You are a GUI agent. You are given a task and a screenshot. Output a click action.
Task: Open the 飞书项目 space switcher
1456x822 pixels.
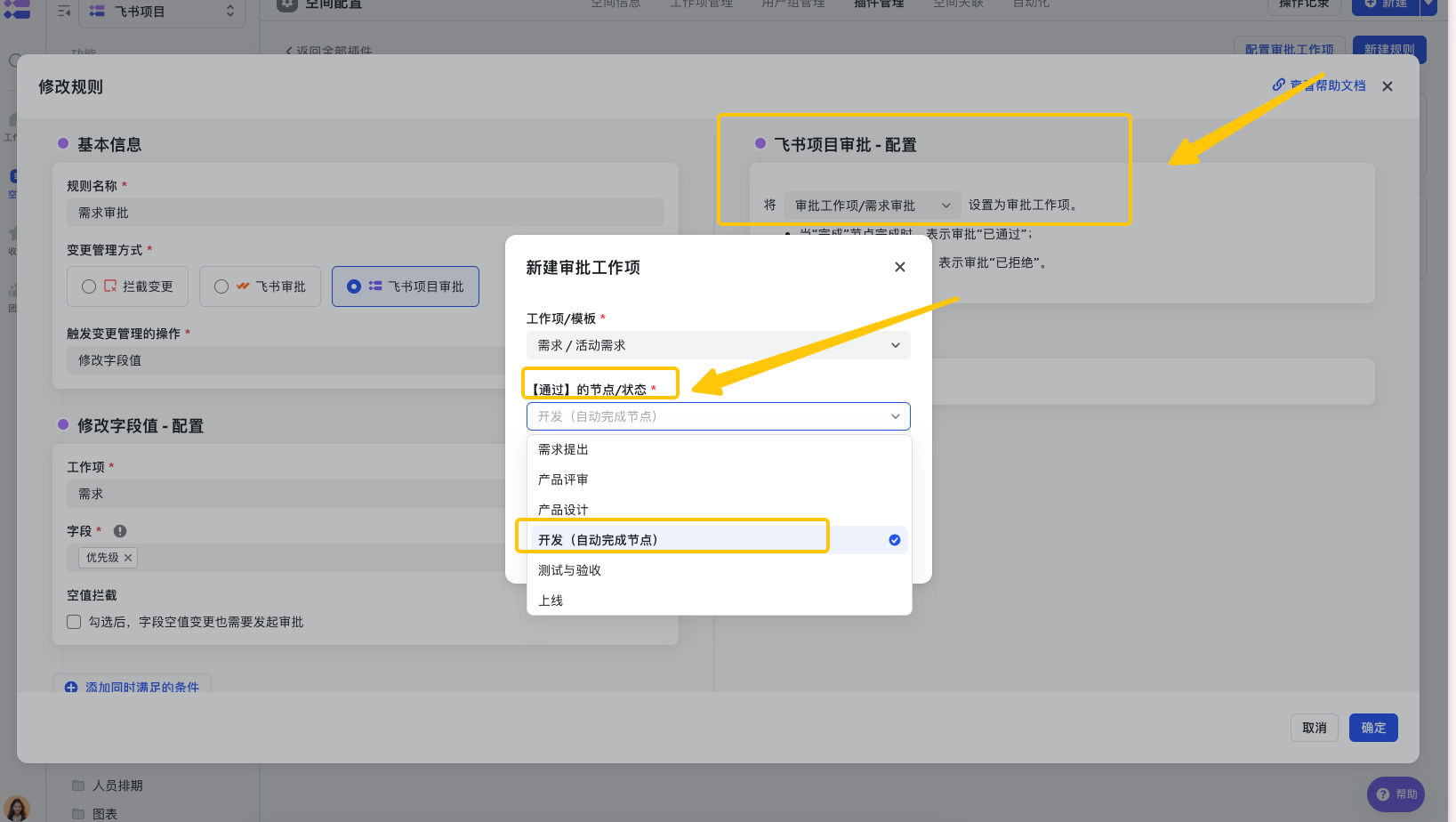point(162,12)
